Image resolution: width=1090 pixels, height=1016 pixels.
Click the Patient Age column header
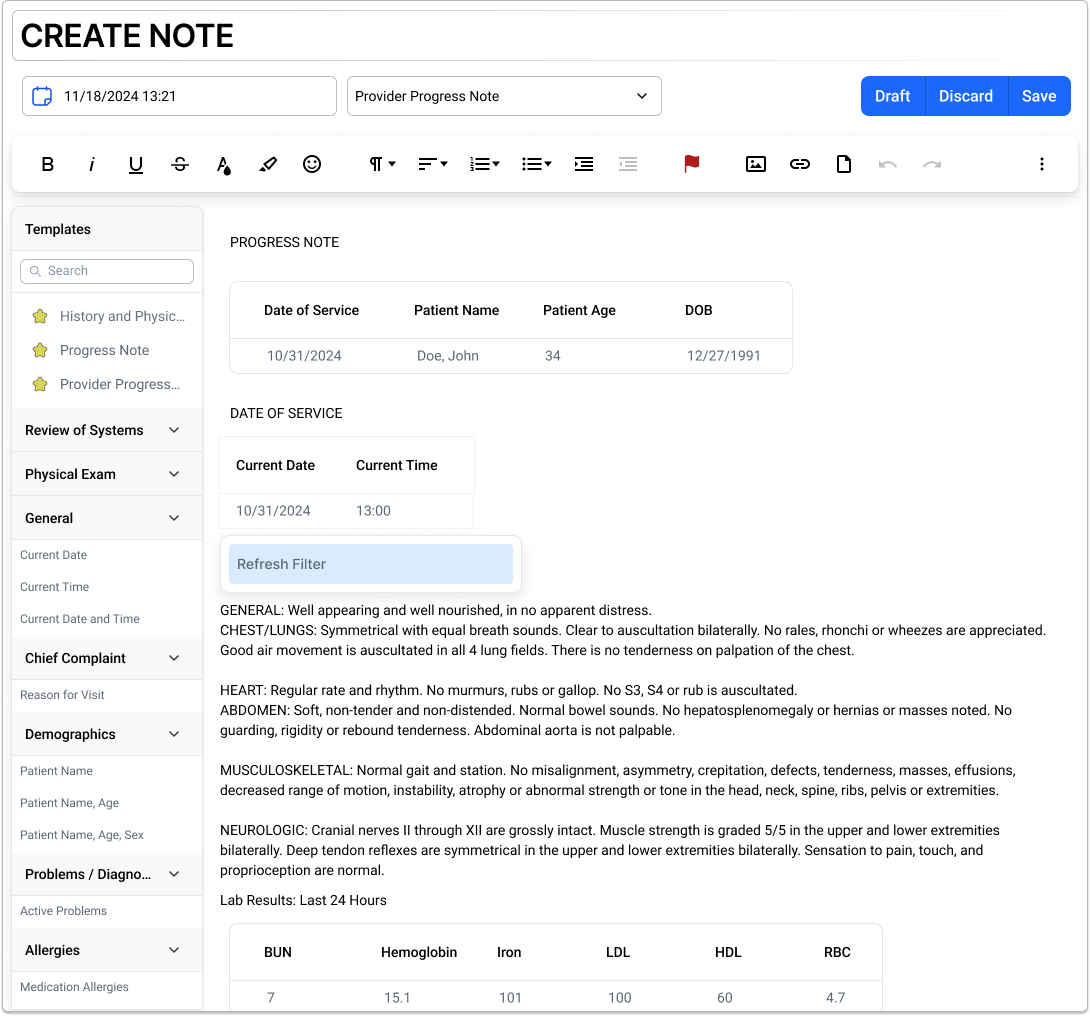[x=579, y=311]
